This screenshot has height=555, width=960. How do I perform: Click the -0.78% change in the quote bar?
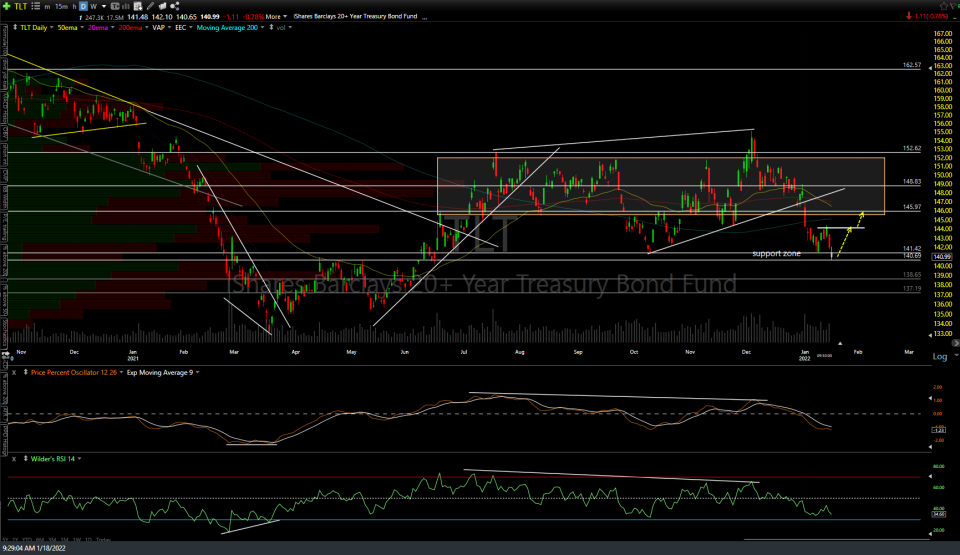pos(253,17)
